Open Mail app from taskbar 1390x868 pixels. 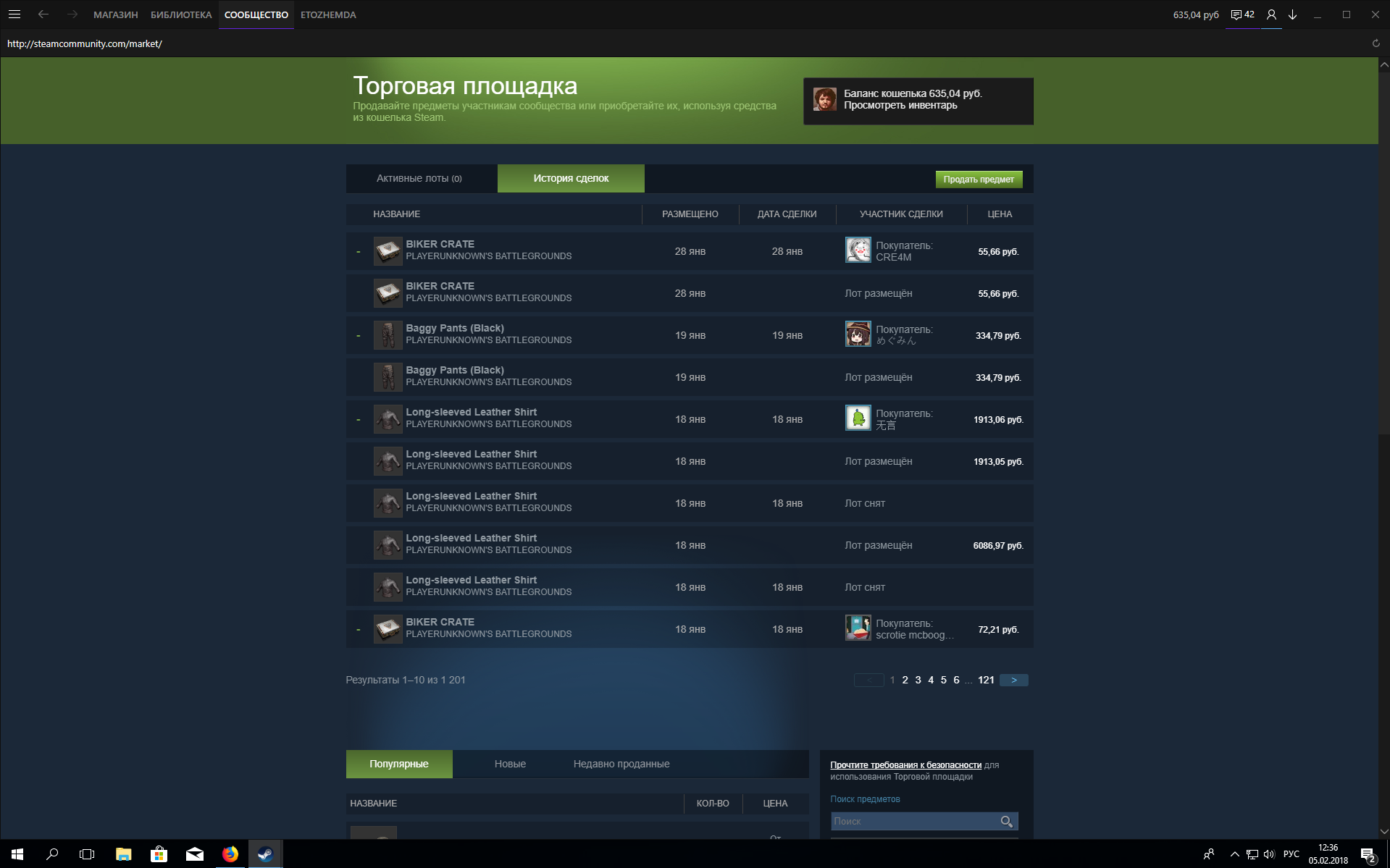click(x=195, y=854)
